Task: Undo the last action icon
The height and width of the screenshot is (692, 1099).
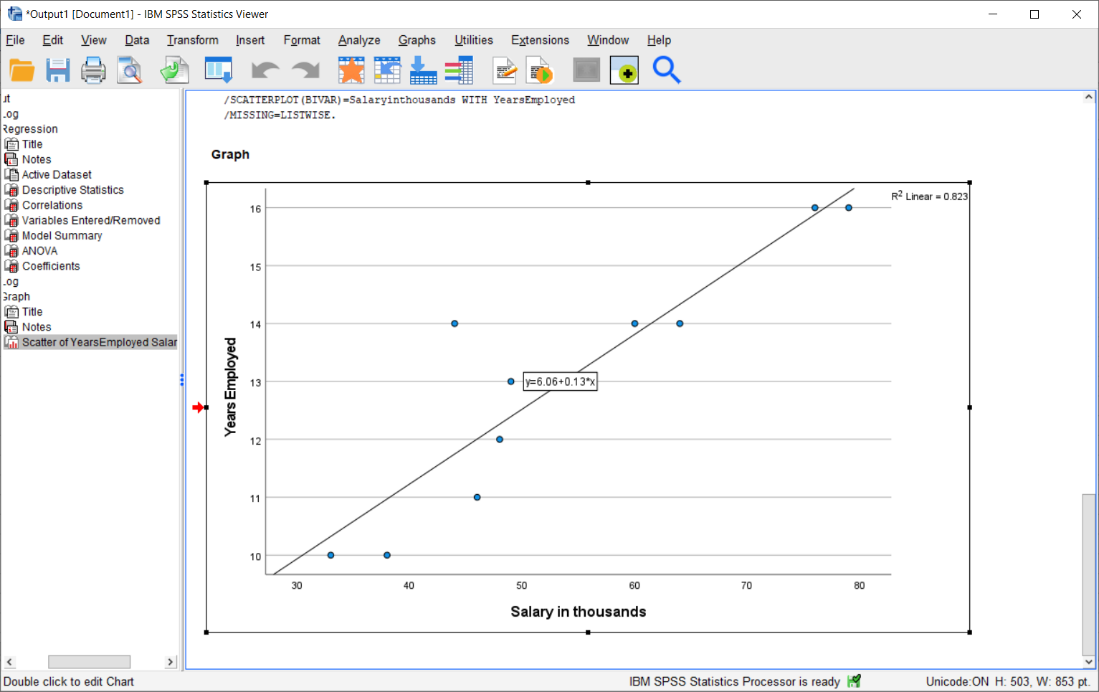Action: coord(265,70)
